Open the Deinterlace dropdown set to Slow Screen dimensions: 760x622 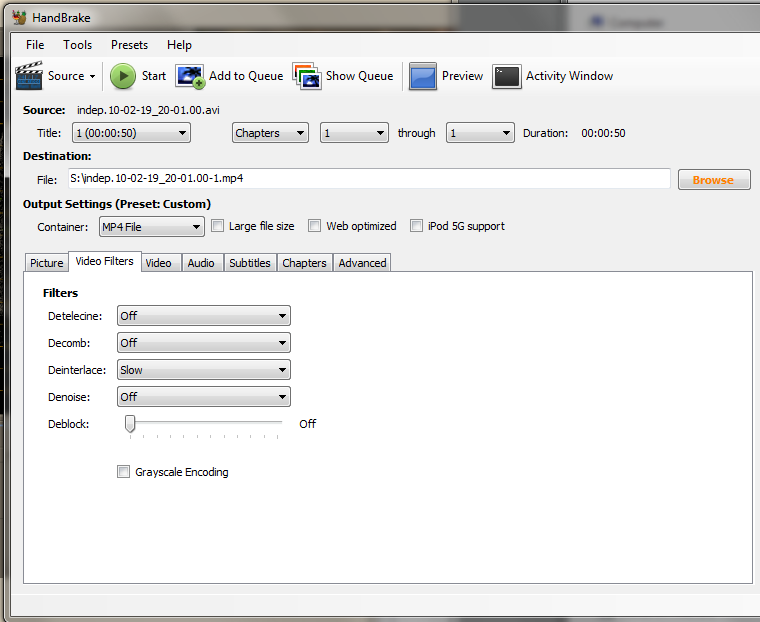[x=204, y=370]
